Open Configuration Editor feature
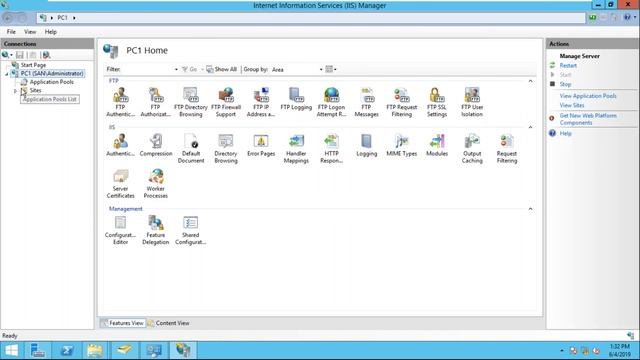 (120, 230)
